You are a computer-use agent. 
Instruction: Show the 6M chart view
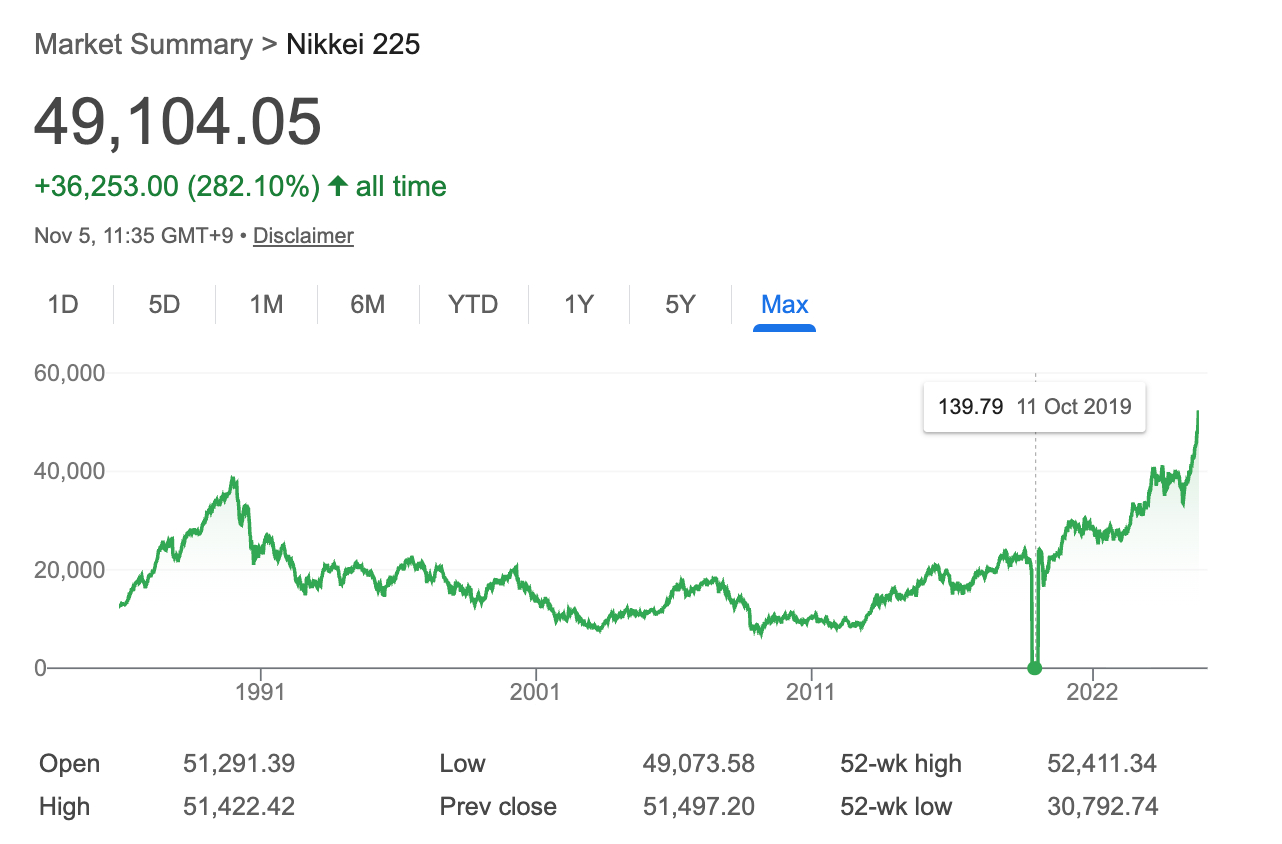[368, 304]
